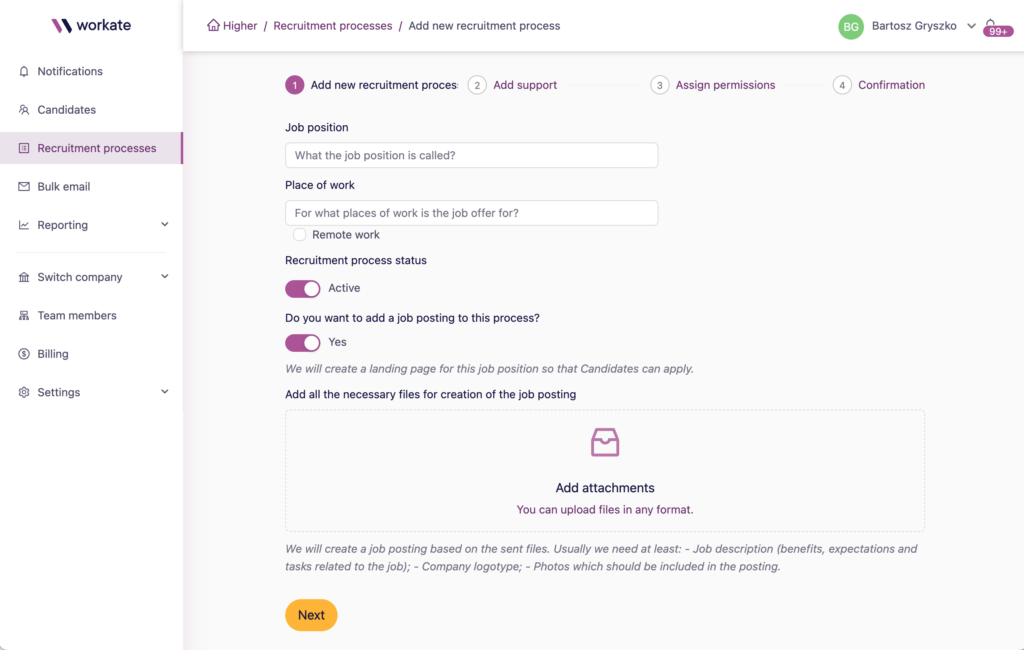This screenshot has height=650, width=1024.
Task: Follow the Recruitment processes breadcrumb link
Action: tap(333, 26)
